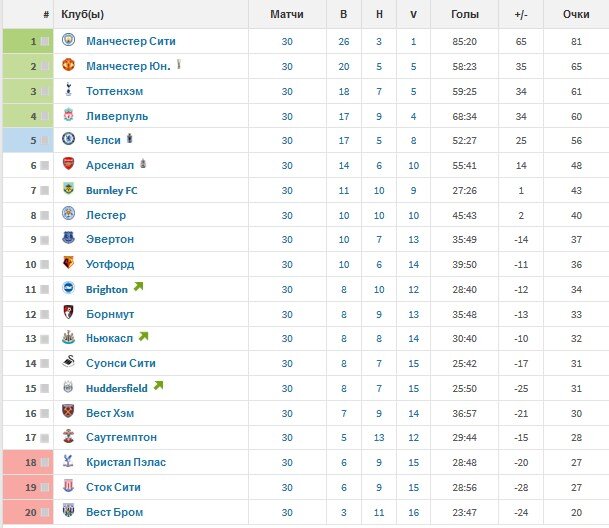Open the Burnley FC team link
This screenshot has width=609, height=528.
(x=112, y=190)
